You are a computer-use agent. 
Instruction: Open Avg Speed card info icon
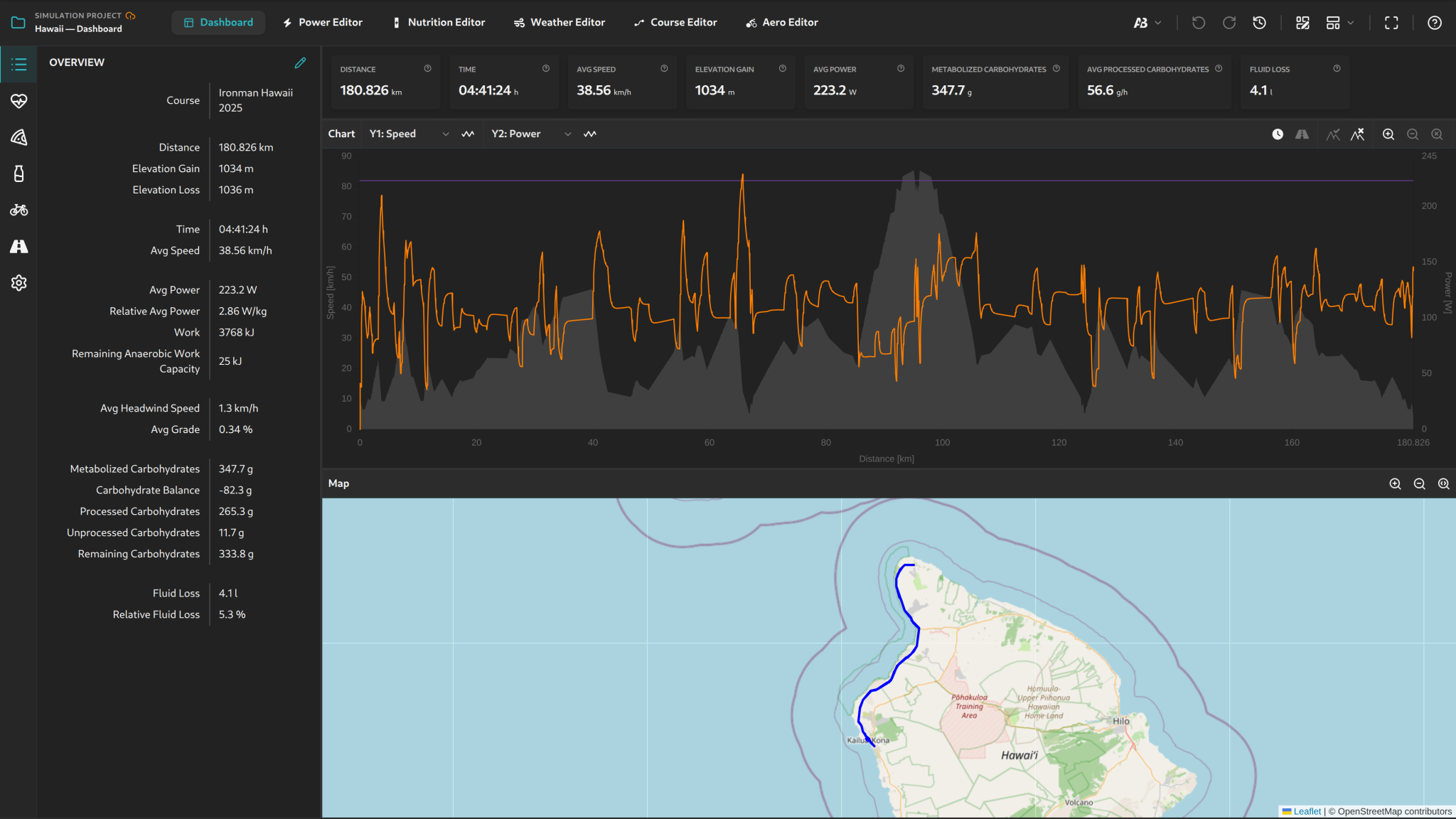[664, 69]
